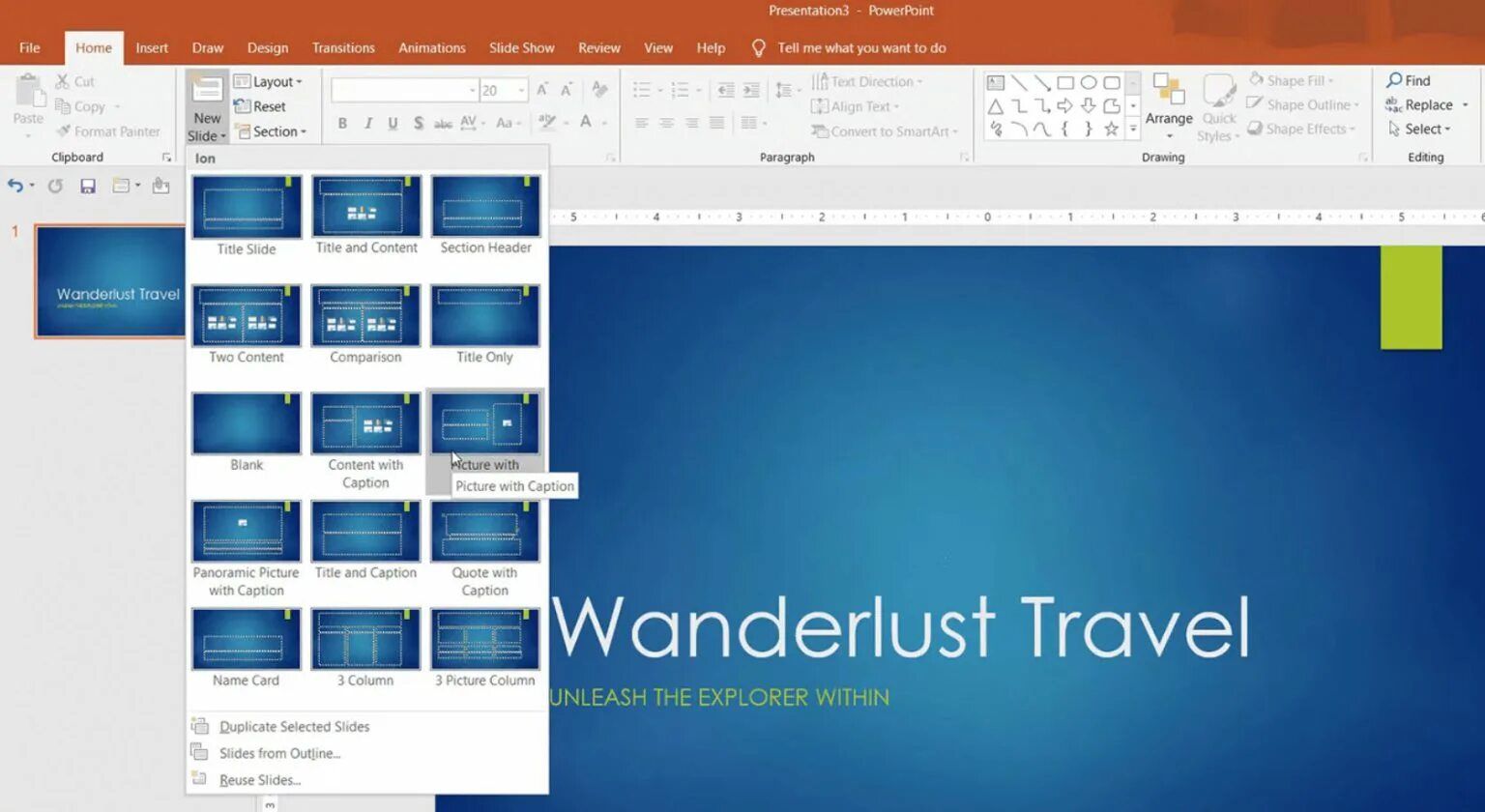This screenshot has height=812, width=1485.
Task: Open the font size dropdown showing 20
Action: [522, 90]
